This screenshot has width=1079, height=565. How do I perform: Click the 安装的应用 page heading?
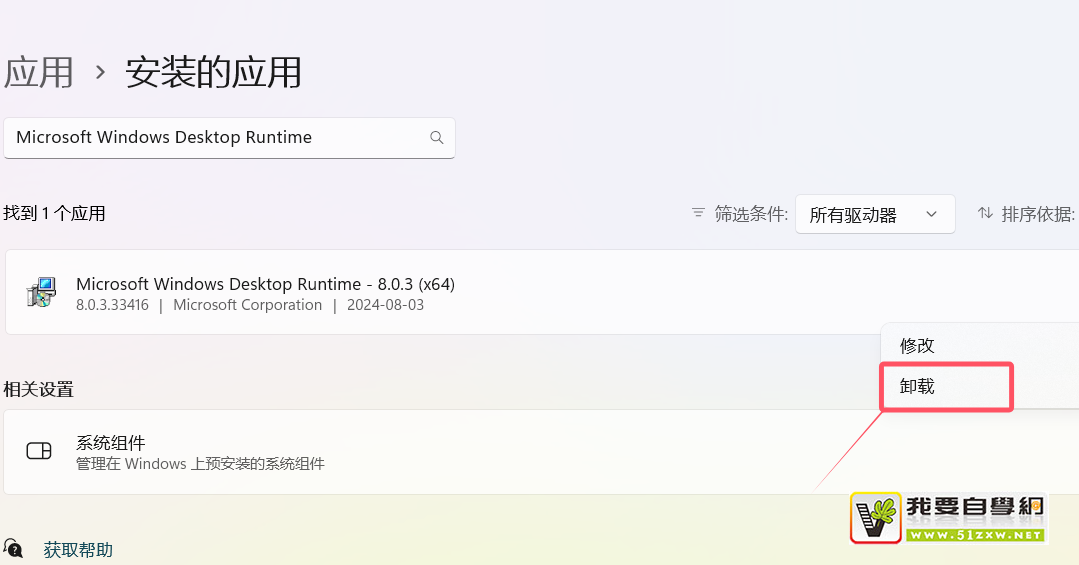point(213,72)
